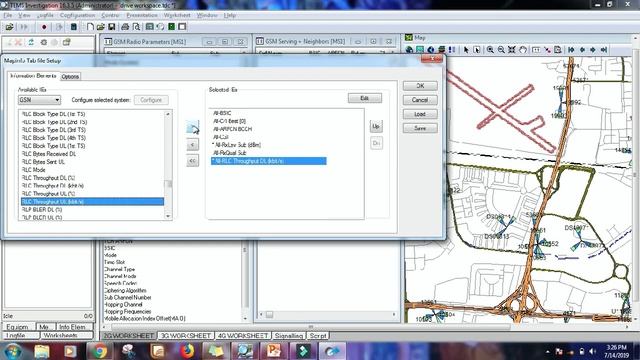640x360 pixels.
Task: Click the refresh arrows icon in equipment panel
Action: (31, 42)
